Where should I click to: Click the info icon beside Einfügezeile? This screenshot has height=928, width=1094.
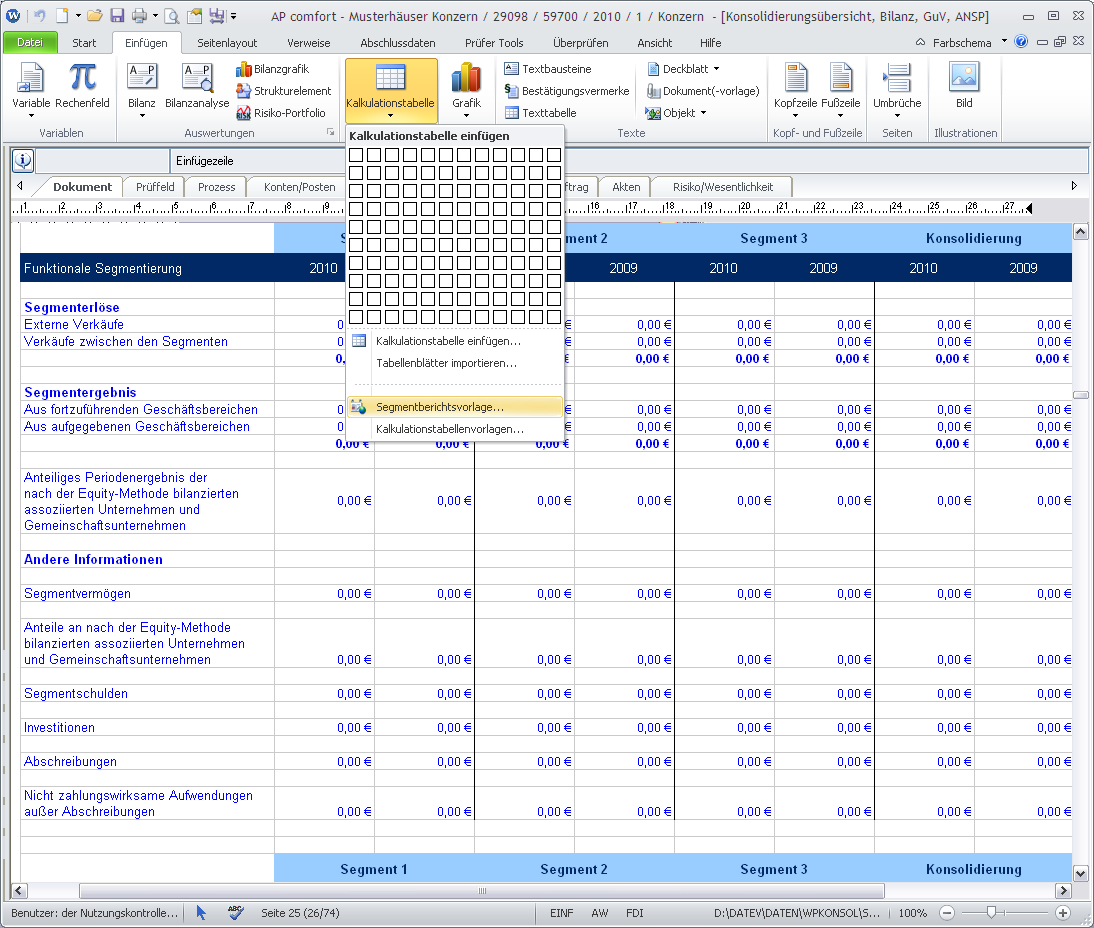click(23, 160)
